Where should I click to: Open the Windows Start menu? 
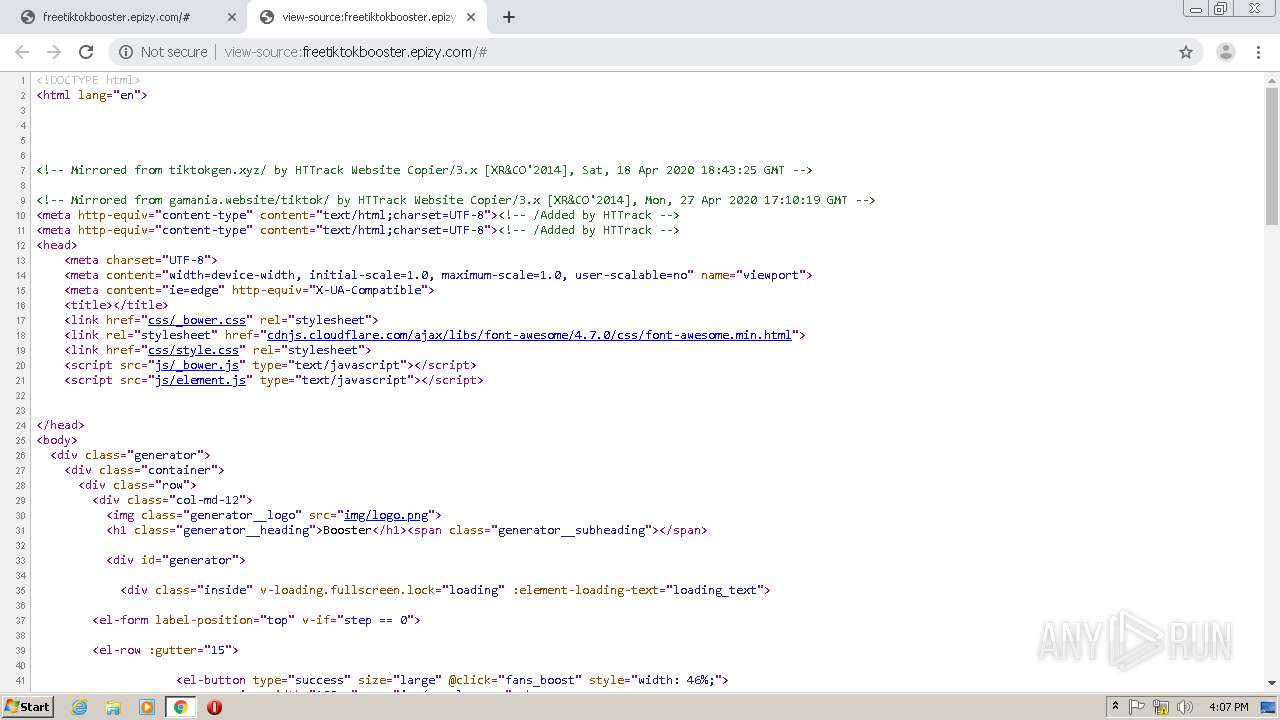27,706
